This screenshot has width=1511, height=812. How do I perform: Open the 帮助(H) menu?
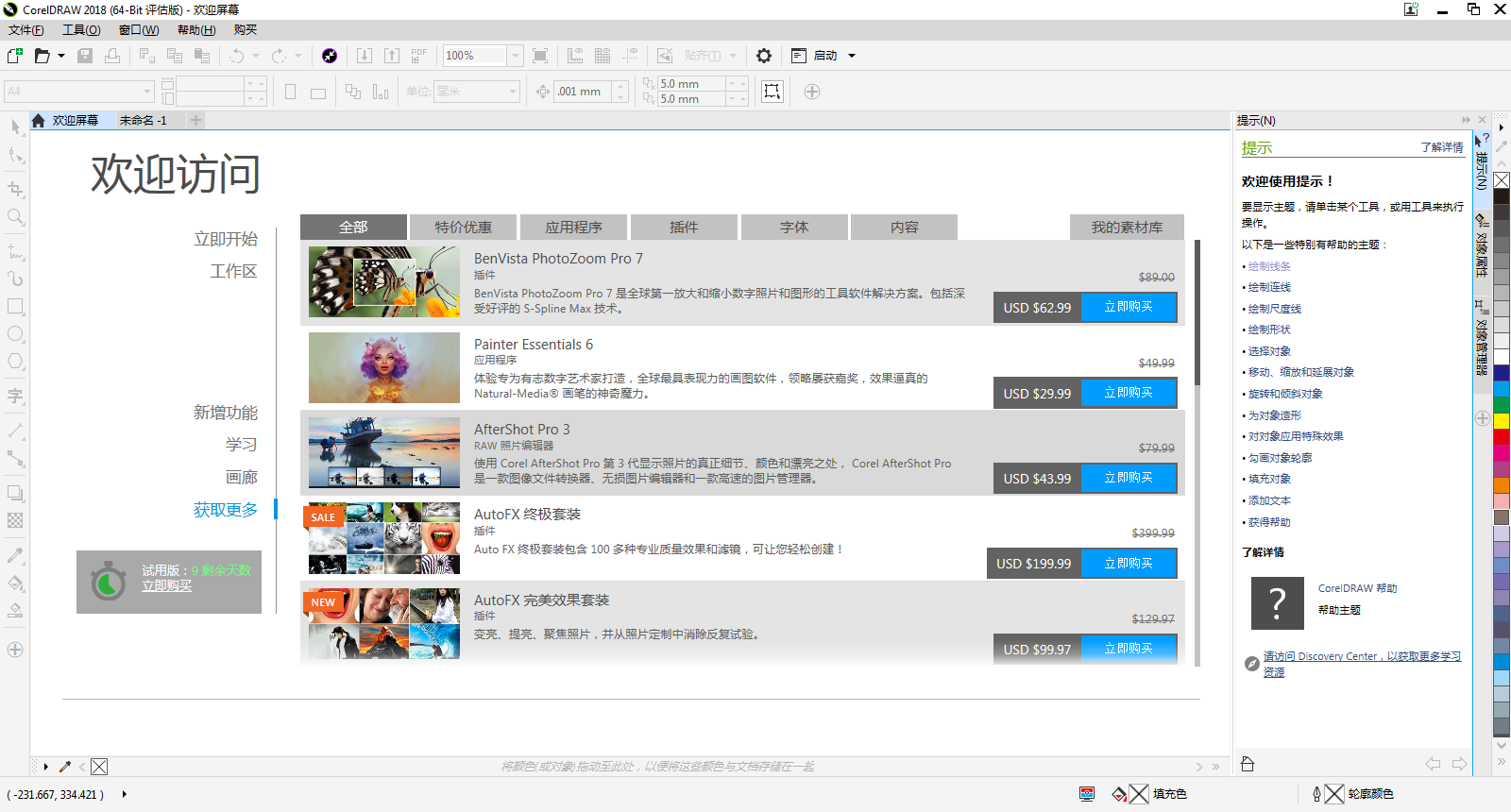pyautogui.click(x=196, y=30)
